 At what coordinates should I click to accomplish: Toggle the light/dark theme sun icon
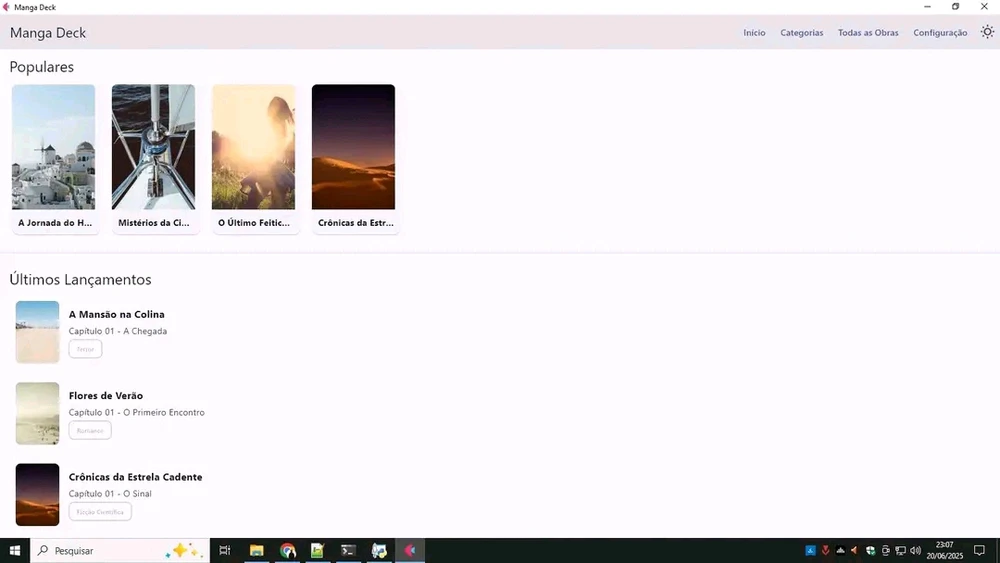tap(987, 32)
